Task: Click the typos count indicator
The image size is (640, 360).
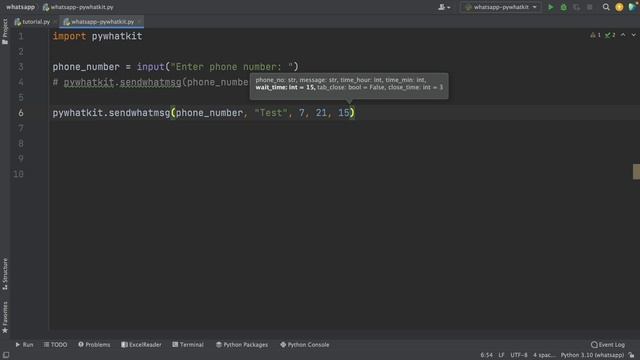Action: click(610, 35)
